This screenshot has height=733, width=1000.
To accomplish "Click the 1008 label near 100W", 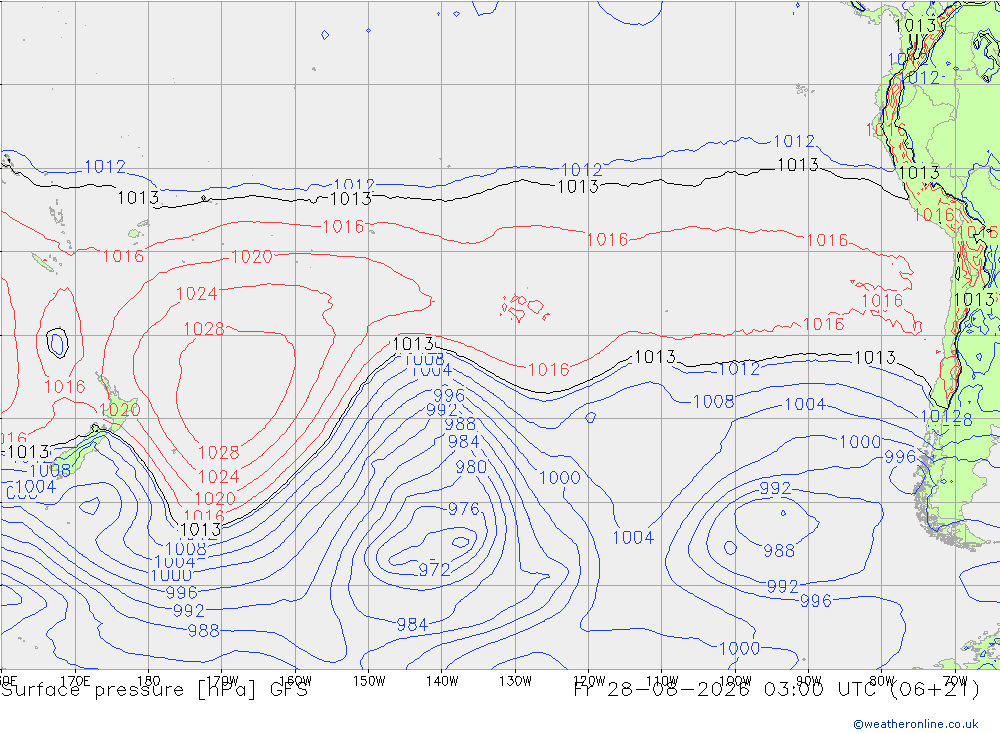I will pos(714,402).
